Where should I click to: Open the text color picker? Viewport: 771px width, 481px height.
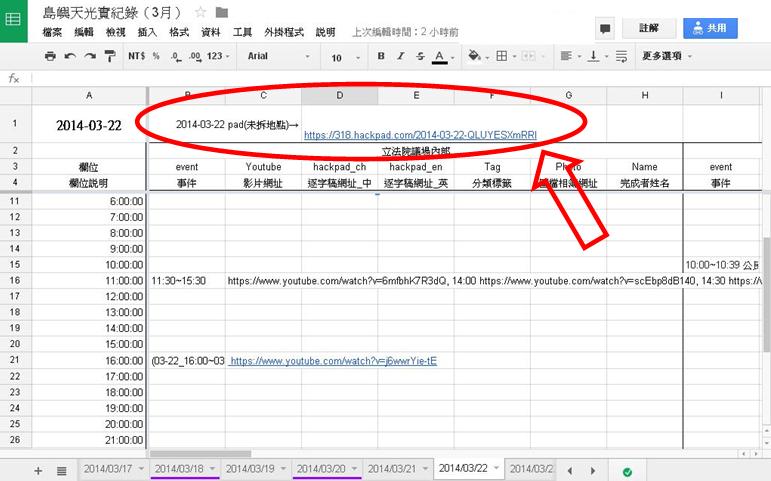[x=441, y=57]
